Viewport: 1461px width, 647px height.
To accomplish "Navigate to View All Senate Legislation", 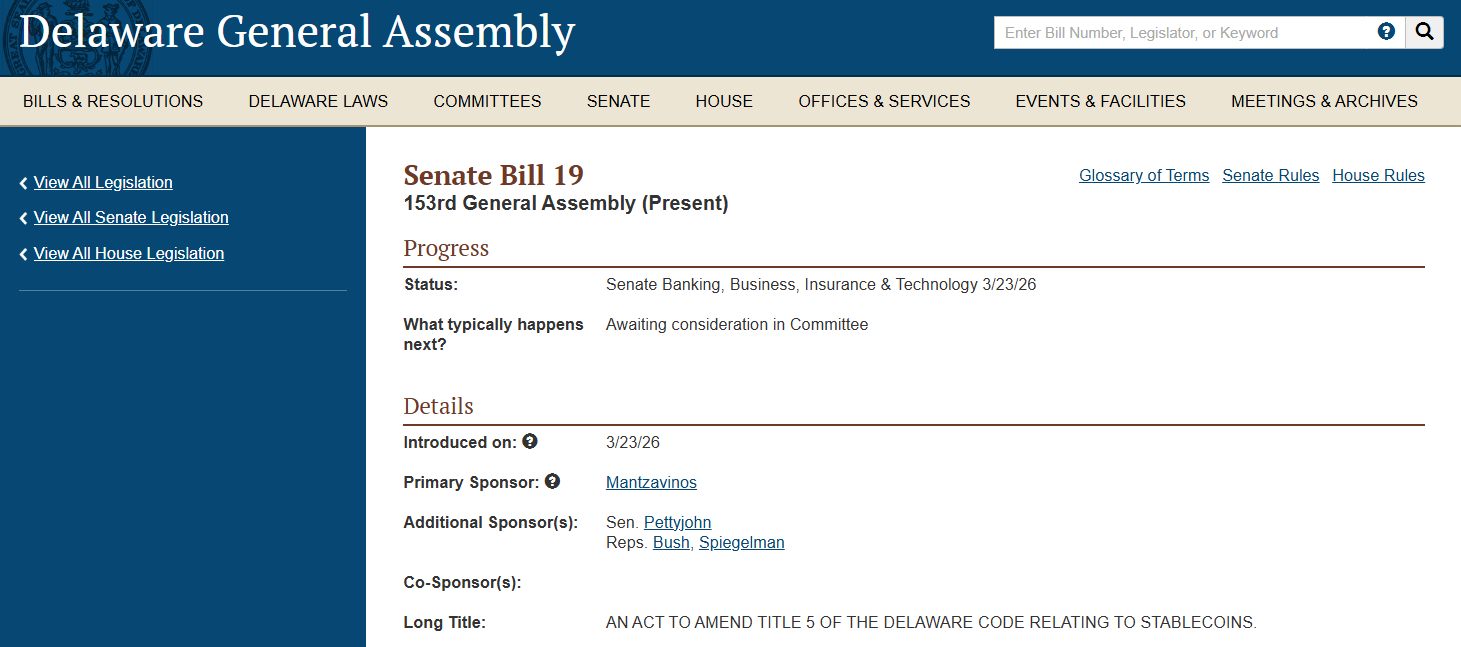I will click(x=131, y=217).
